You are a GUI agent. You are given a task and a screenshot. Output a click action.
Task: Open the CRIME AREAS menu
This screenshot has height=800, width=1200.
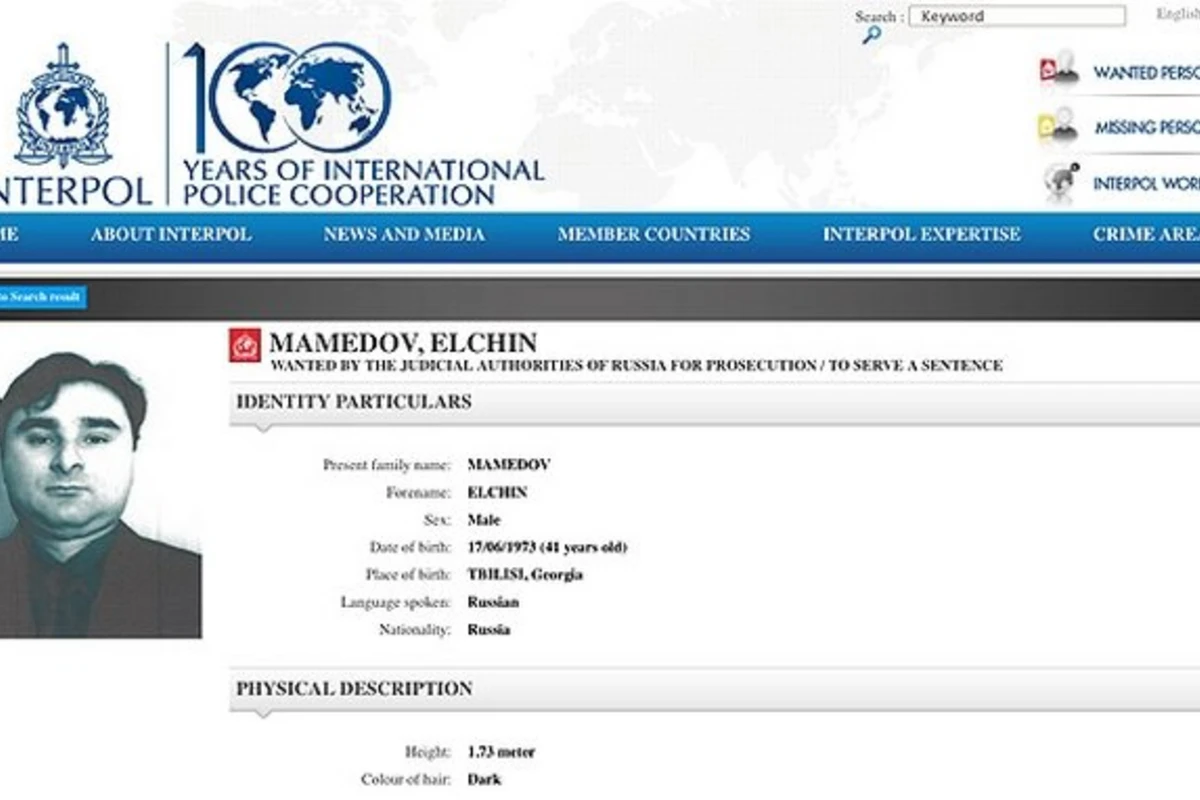1146,235
